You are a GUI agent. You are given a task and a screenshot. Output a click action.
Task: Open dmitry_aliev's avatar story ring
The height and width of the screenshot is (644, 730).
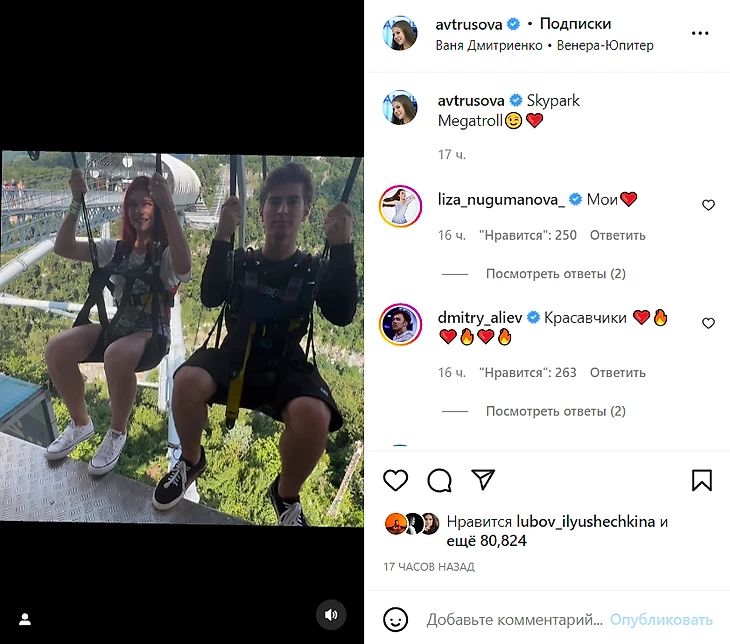(400, 324)
